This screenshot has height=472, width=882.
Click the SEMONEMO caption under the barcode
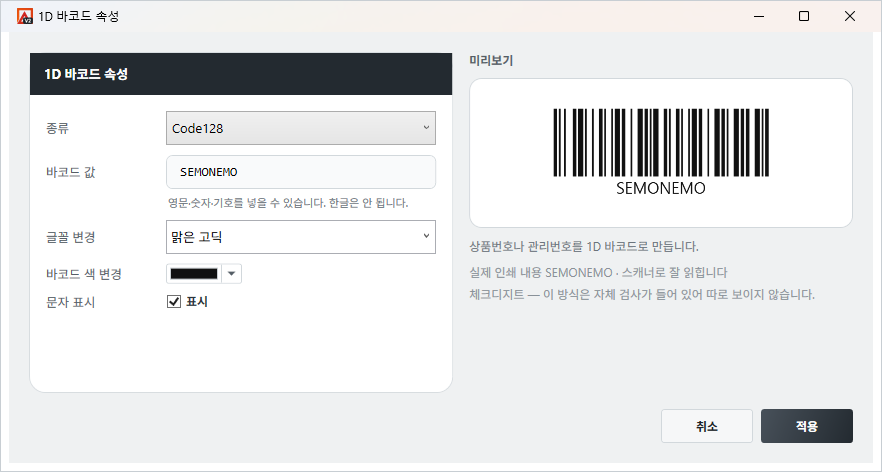click(661, 188)
